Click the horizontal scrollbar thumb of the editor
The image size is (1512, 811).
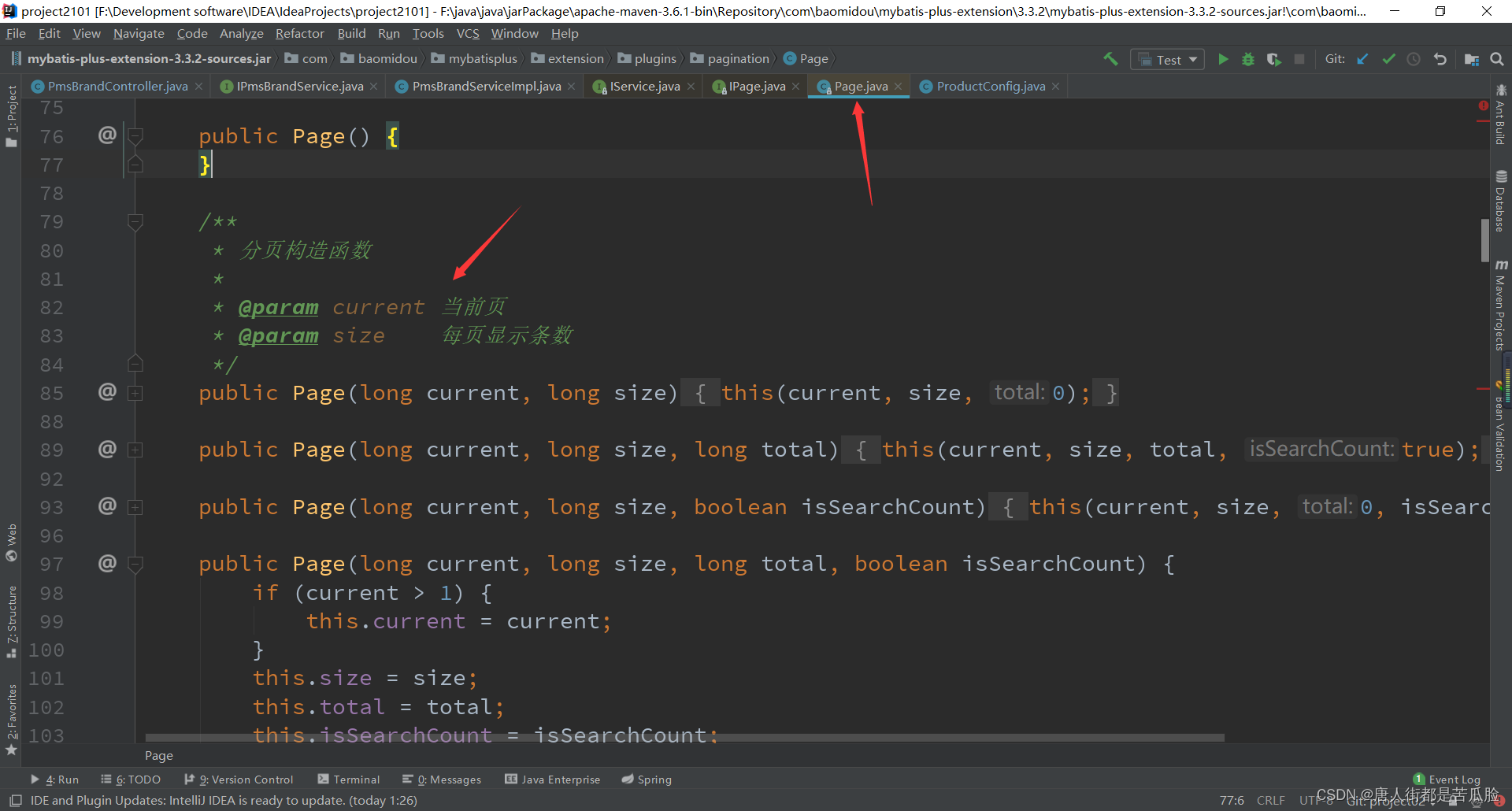(684, 738)
